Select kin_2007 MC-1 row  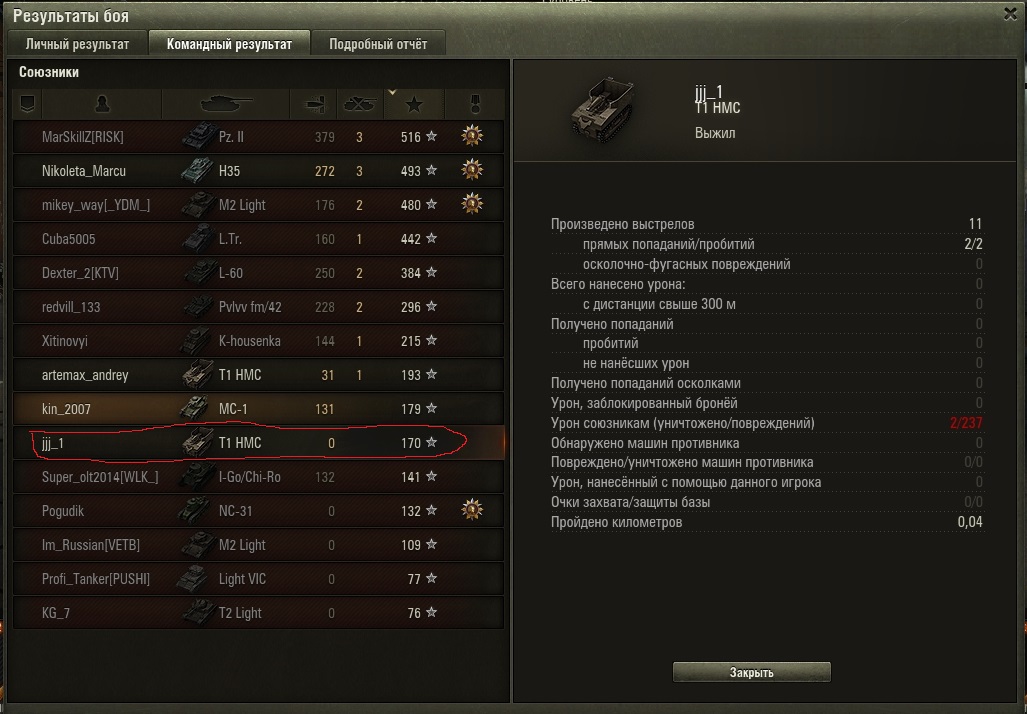tap(259, 409)
